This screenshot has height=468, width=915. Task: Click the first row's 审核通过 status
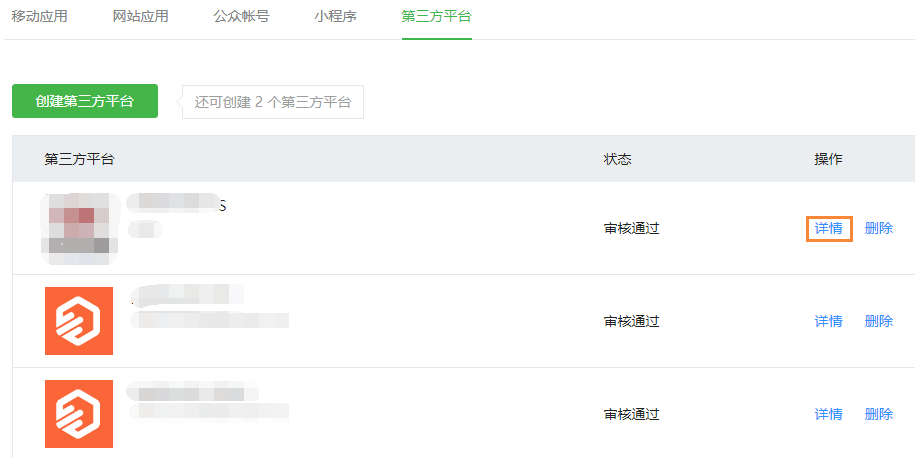pyautogui.click(x=632, y=228)
